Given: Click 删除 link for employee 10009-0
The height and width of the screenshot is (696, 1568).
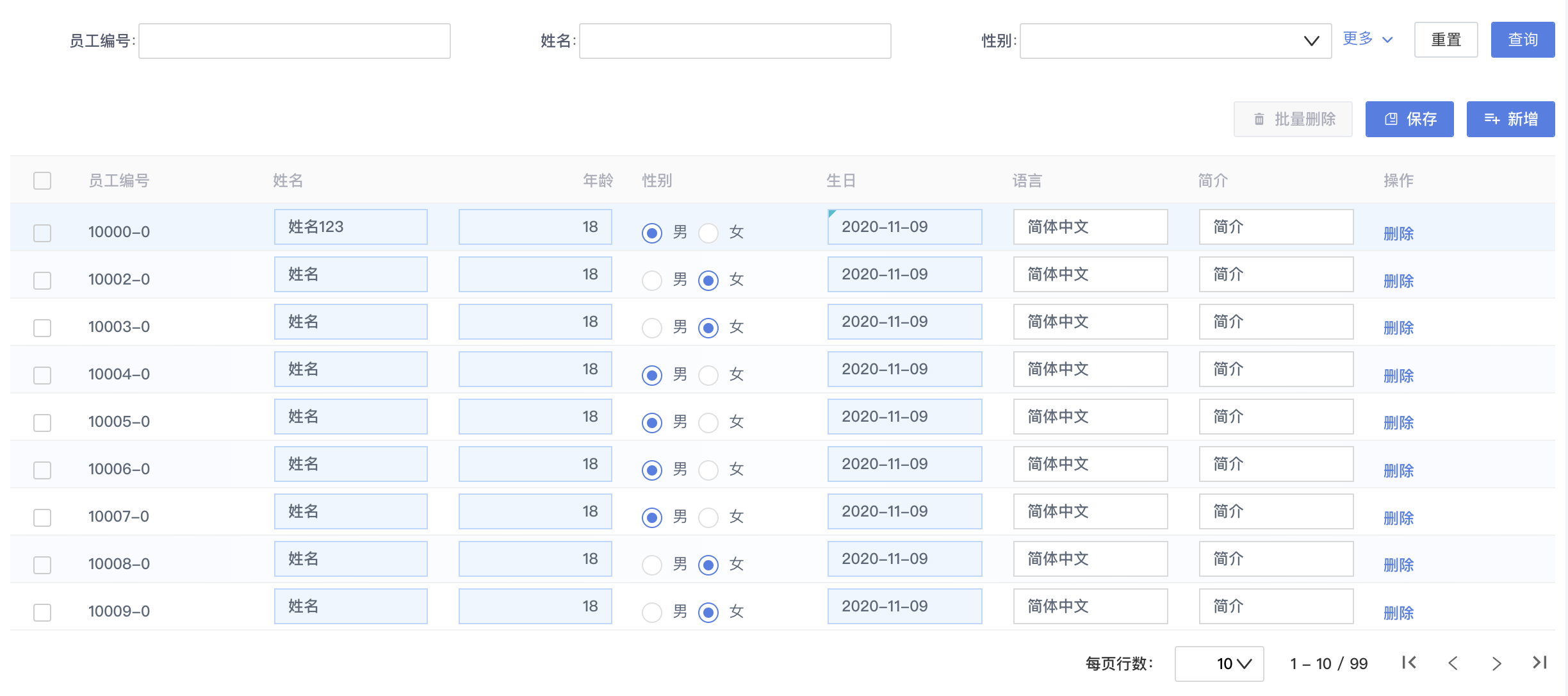Looking at the screenshot, I should (x=1399, y=613).
